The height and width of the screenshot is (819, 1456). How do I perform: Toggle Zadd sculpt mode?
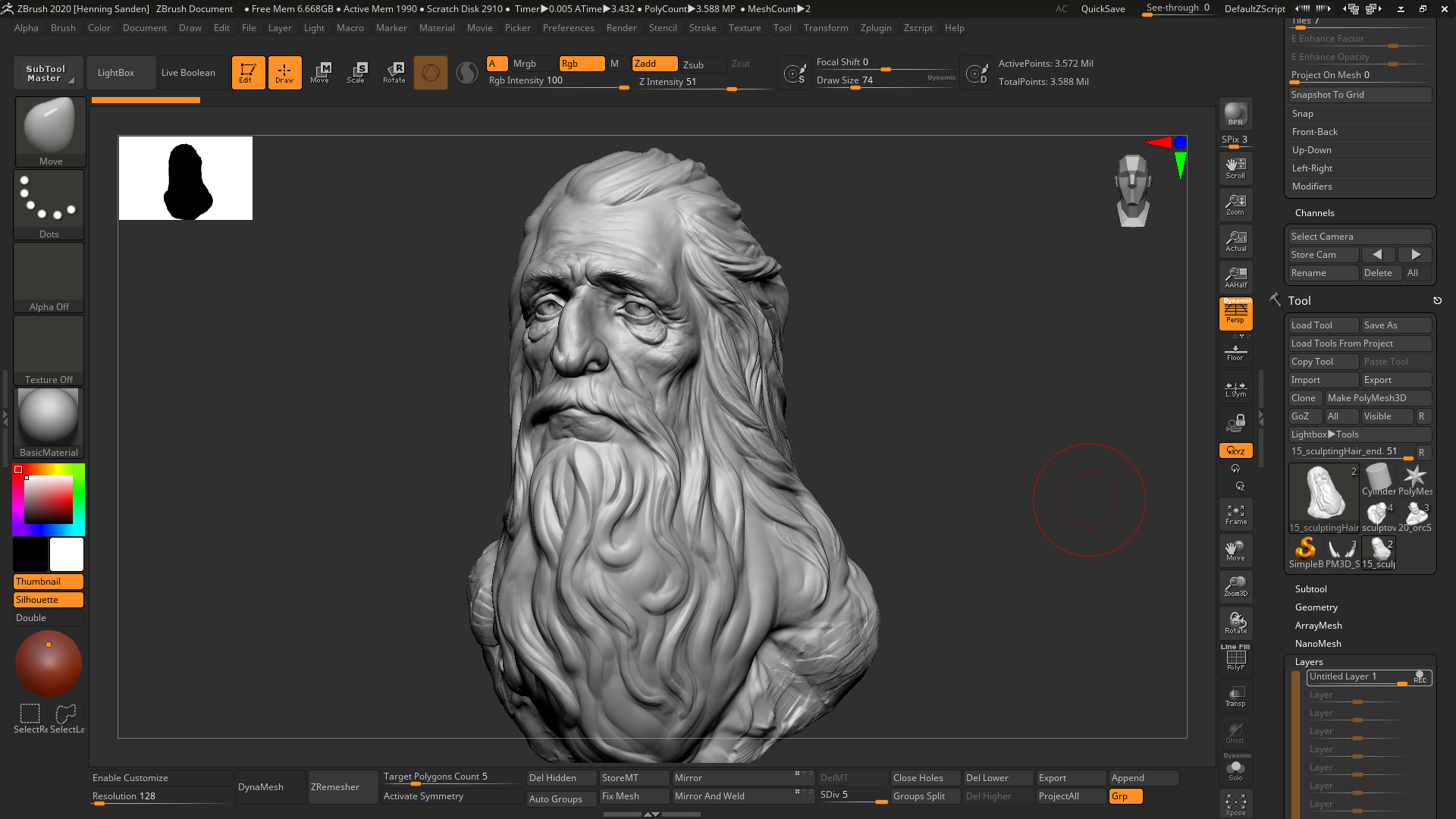[654, 64]
